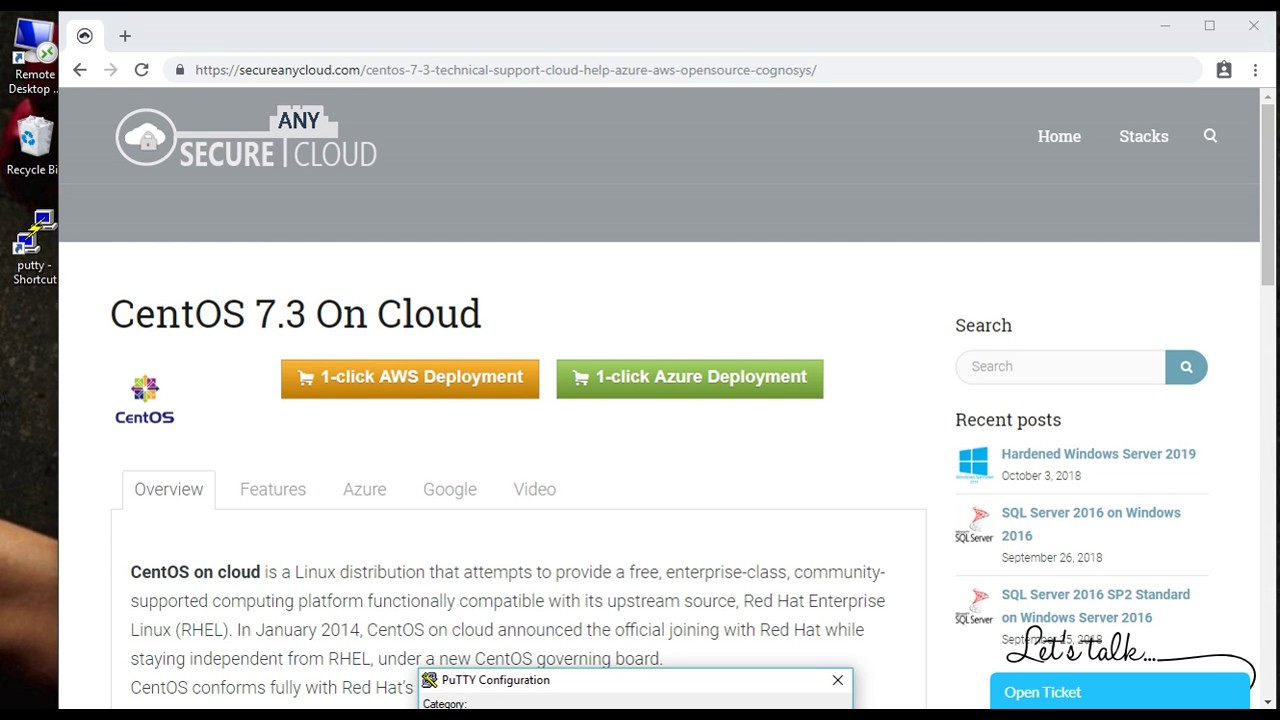Viewport: 1280px width, 720px height.
Task: Open the Stacks menu item
Action: coord(1144,136)
